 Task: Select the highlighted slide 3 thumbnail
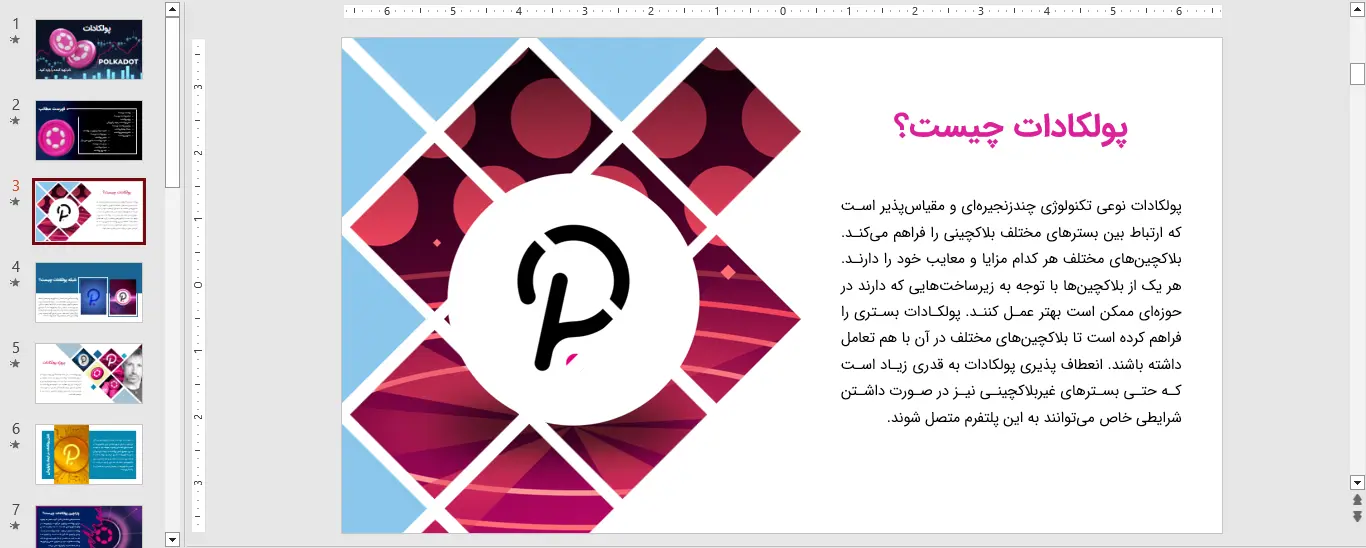click(x=89, y=211)
